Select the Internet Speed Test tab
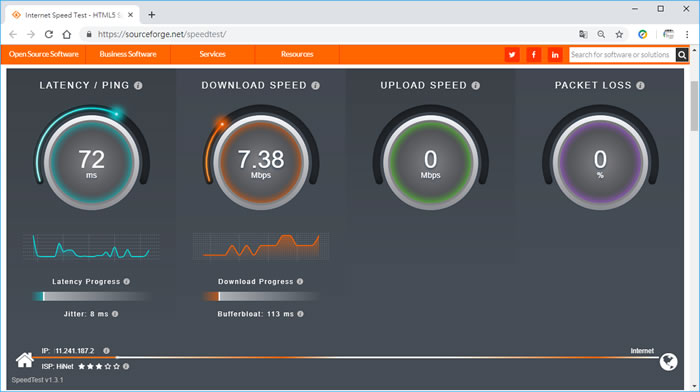The width and height of the screenshot is (700, 392). (x=72, y=15)
